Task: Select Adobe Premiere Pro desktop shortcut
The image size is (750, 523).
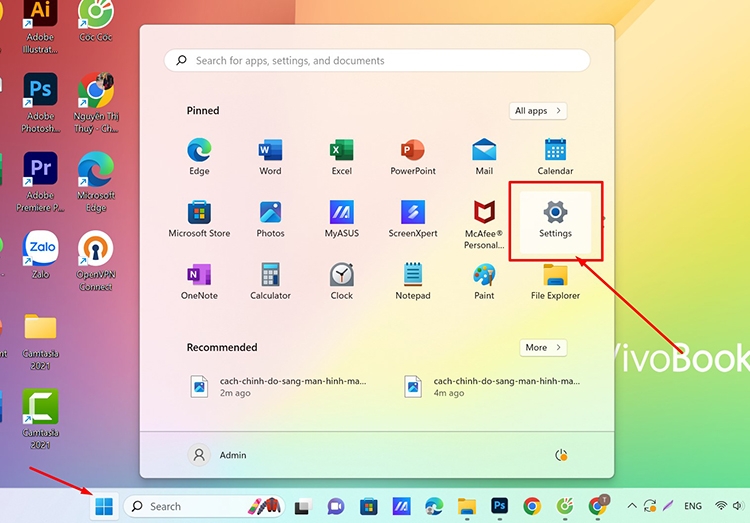Action: tap(41, 182)
